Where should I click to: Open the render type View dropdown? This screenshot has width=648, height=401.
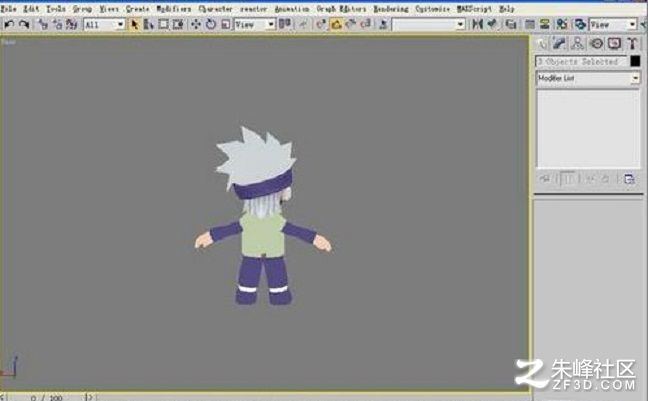(x=613, y=25)
